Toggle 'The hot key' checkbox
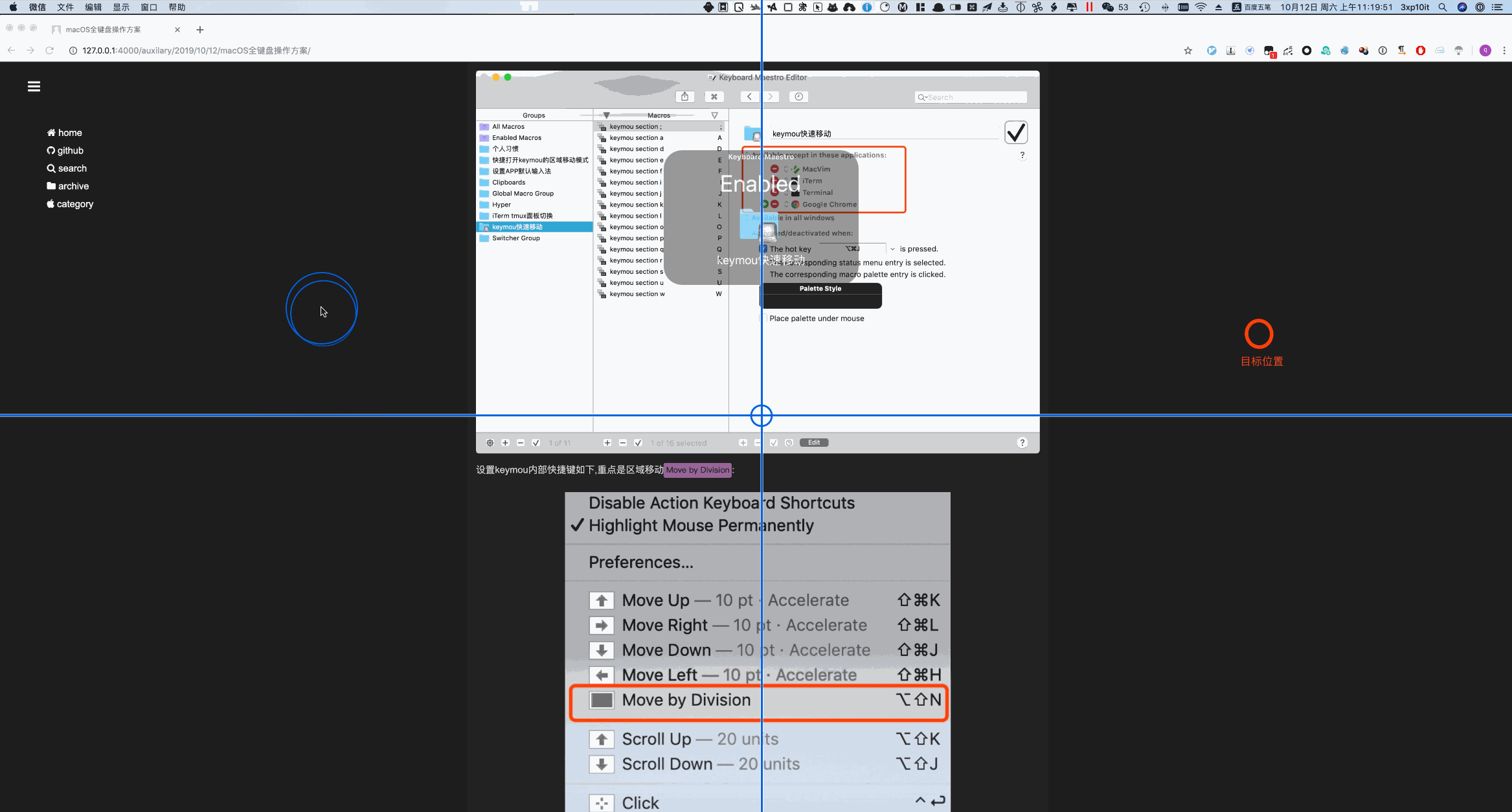1512x812 pixels. pos(763,249)
